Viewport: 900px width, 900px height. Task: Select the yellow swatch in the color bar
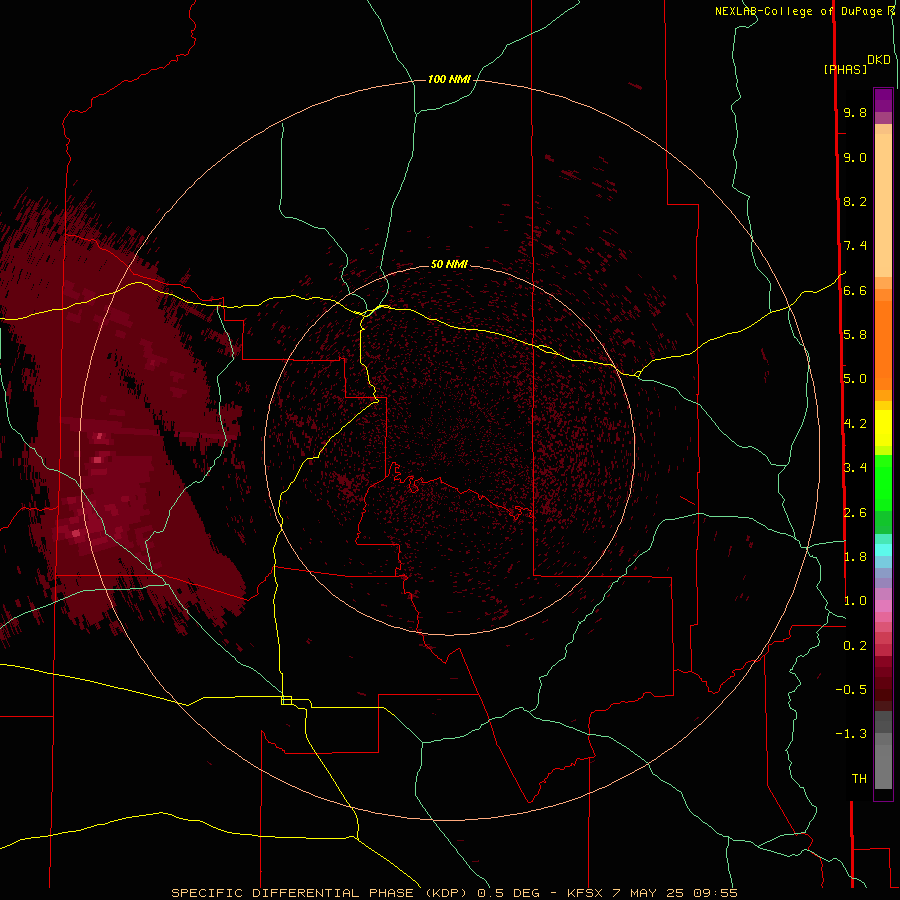pos(883,428)
